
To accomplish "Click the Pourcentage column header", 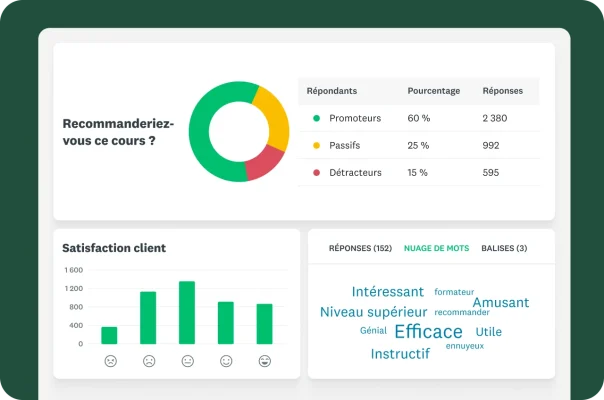I will pos(434,91).
